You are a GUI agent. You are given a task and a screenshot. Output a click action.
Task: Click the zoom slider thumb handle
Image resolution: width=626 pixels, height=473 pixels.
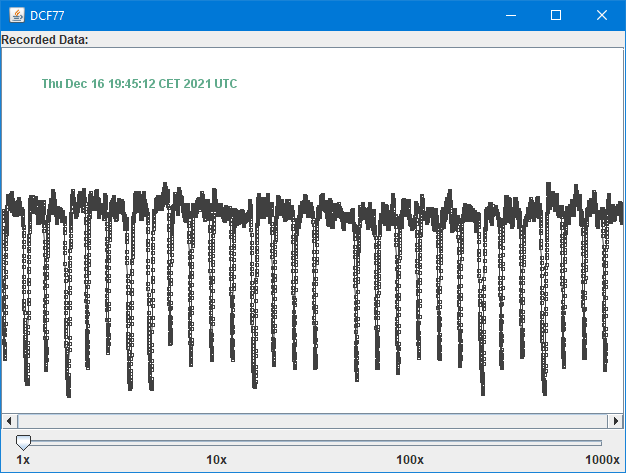pyautogui.click(x=23, y=441)
